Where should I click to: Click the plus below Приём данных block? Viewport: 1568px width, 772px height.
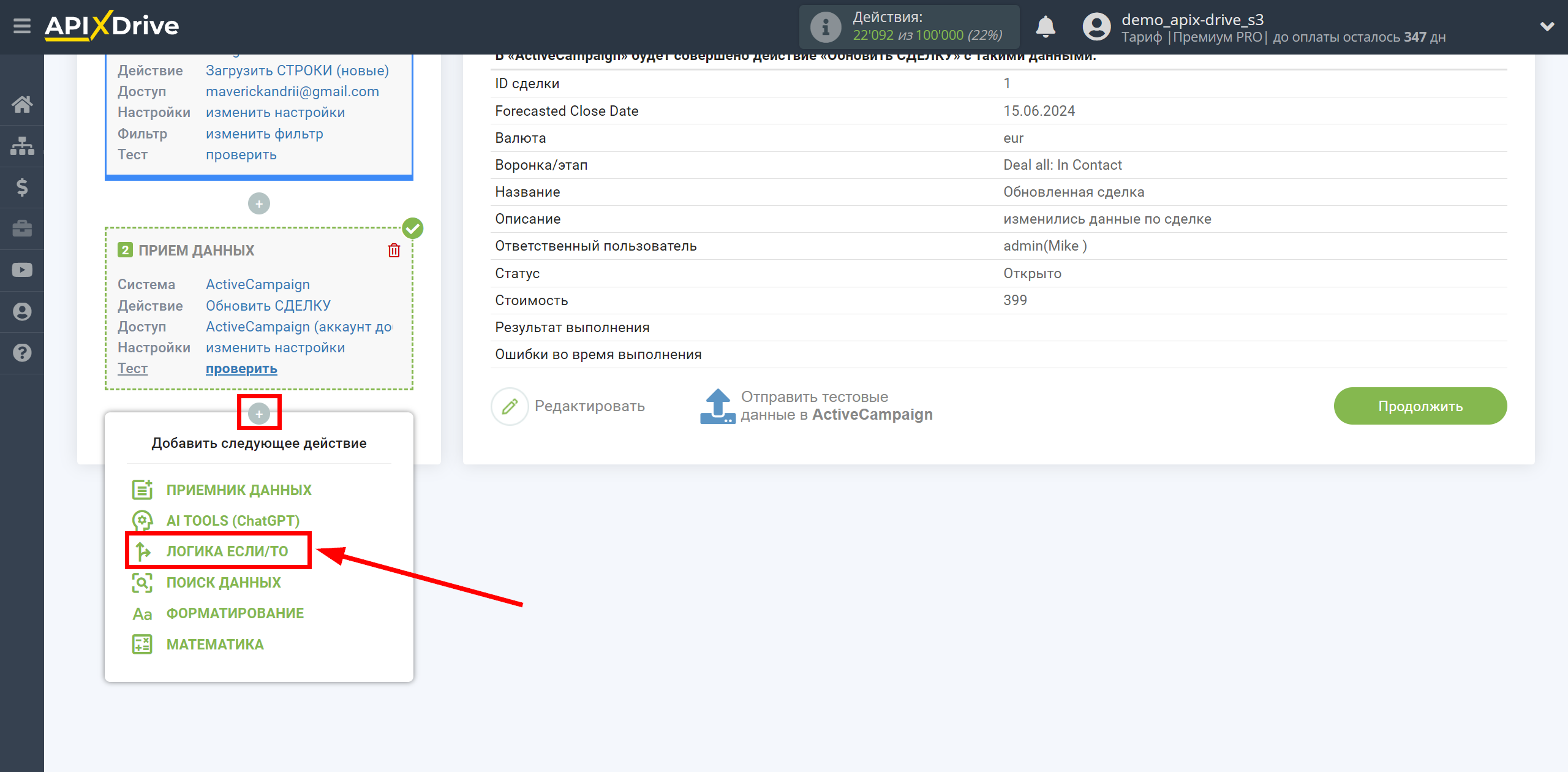click(x=259, y=414)
